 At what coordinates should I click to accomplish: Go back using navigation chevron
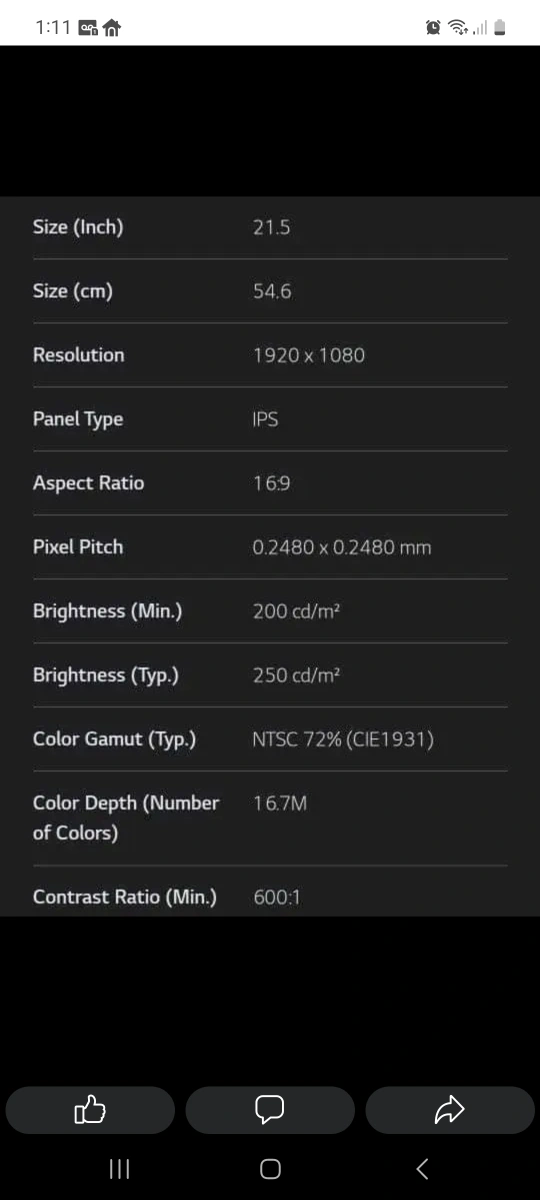pos(422,1168)
